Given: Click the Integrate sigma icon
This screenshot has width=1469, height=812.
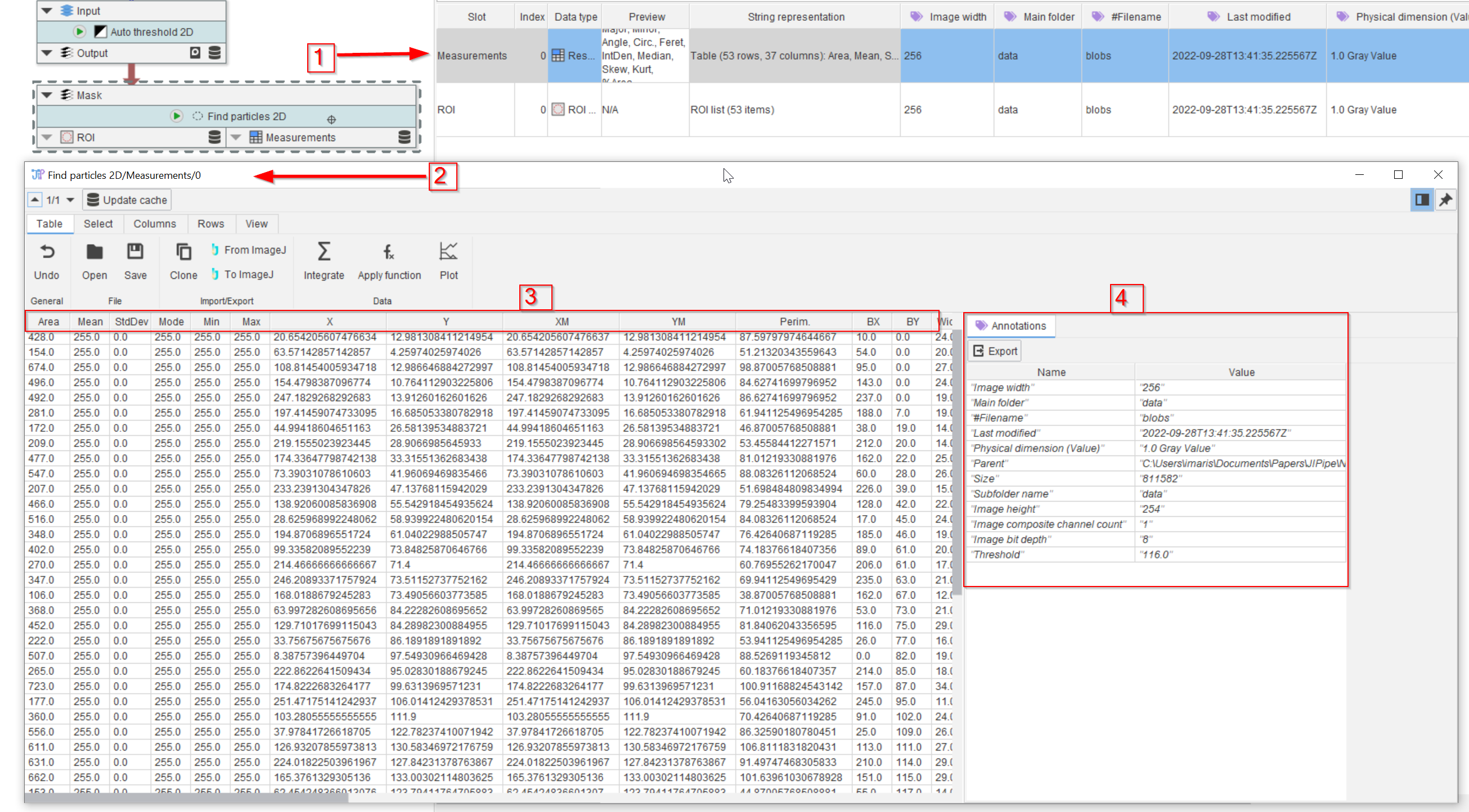Looking at the screenshot, I should [x=324, y=252].
